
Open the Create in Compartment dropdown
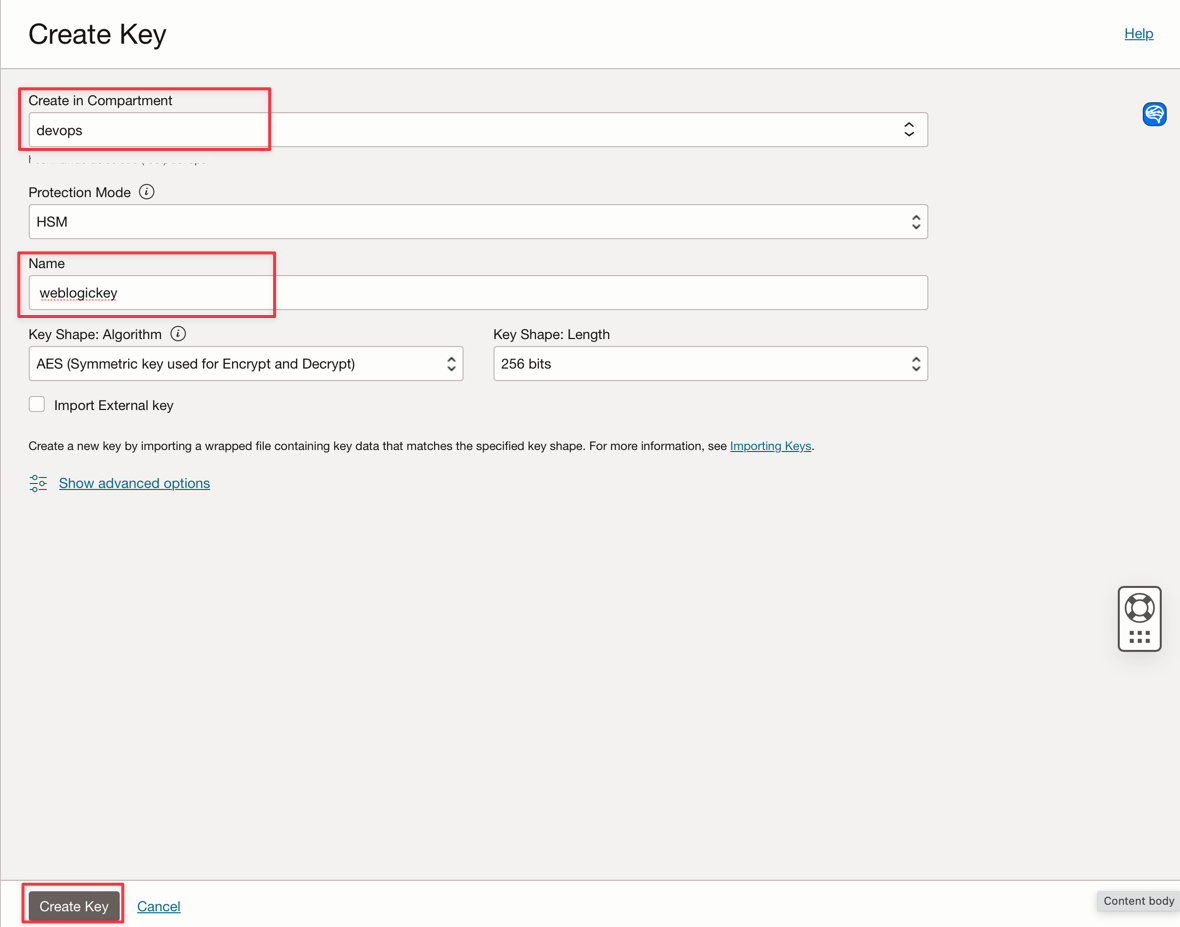click(x=478, y=130)
